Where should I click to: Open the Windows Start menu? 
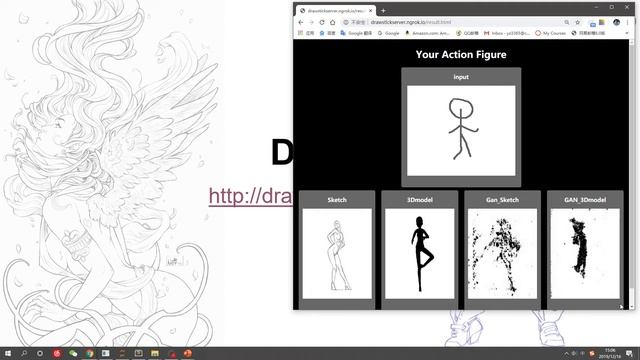point(7,353)
